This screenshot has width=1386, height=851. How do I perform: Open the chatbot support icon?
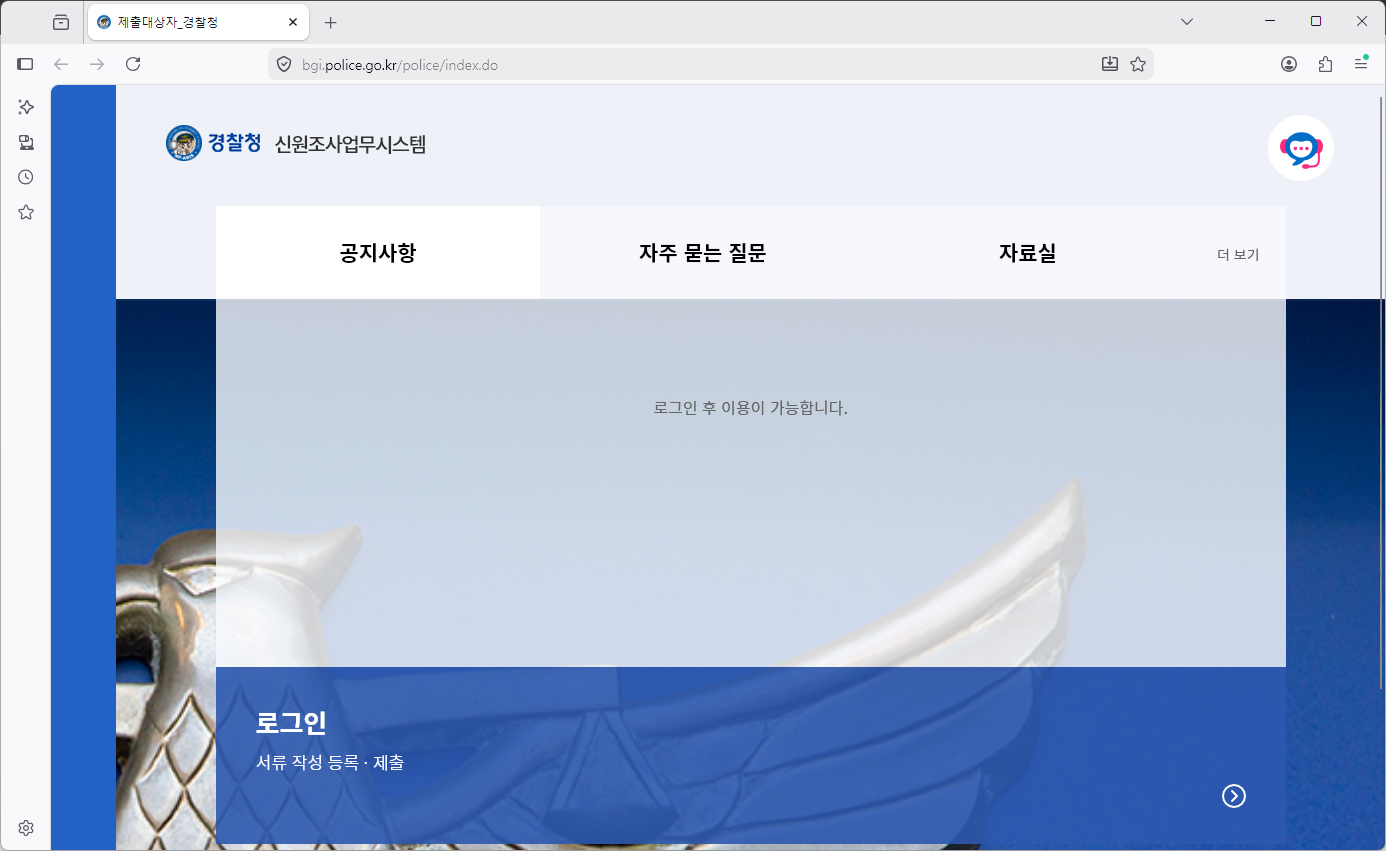[1300, 148]
